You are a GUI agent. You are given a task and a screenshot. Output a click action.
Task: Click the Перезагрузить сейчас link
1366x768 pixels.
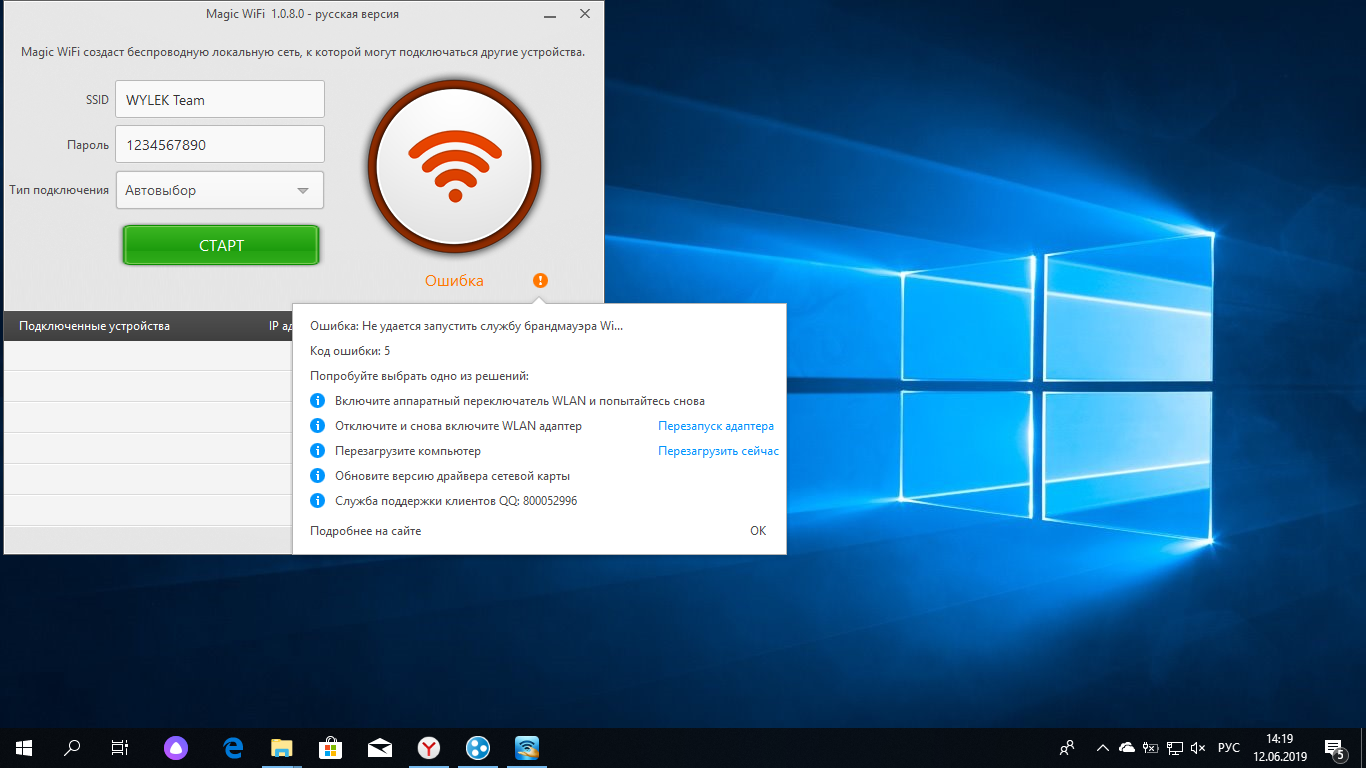pos(718,451)
